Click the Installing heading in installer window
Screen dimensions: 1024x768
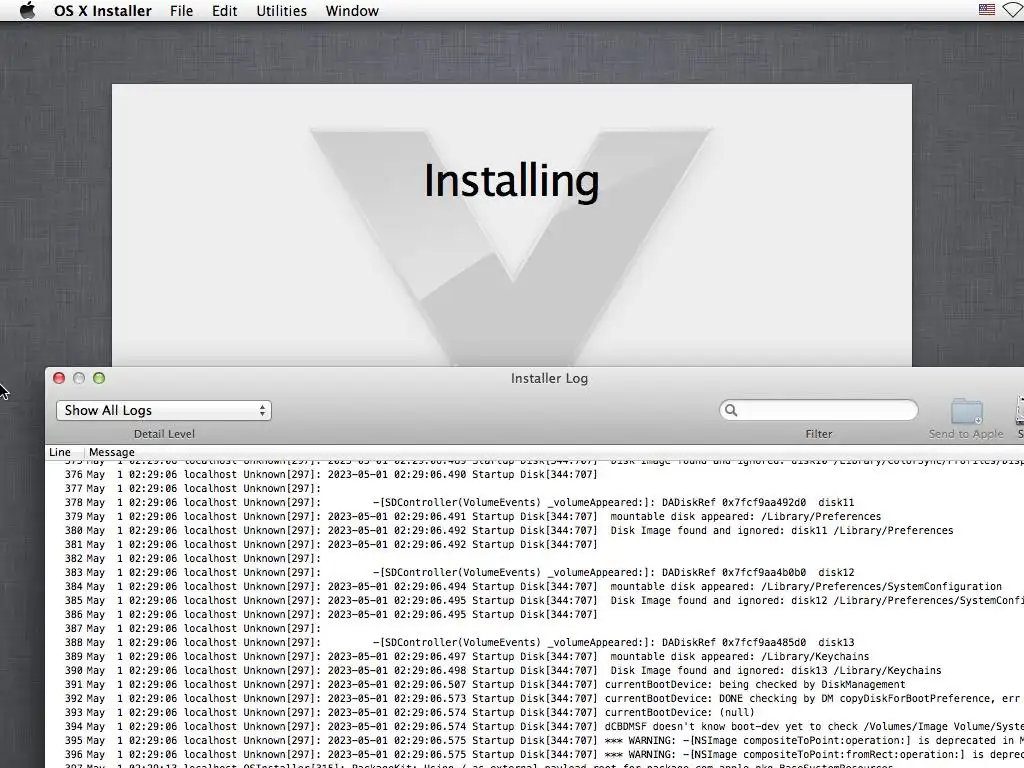(511, 181)
